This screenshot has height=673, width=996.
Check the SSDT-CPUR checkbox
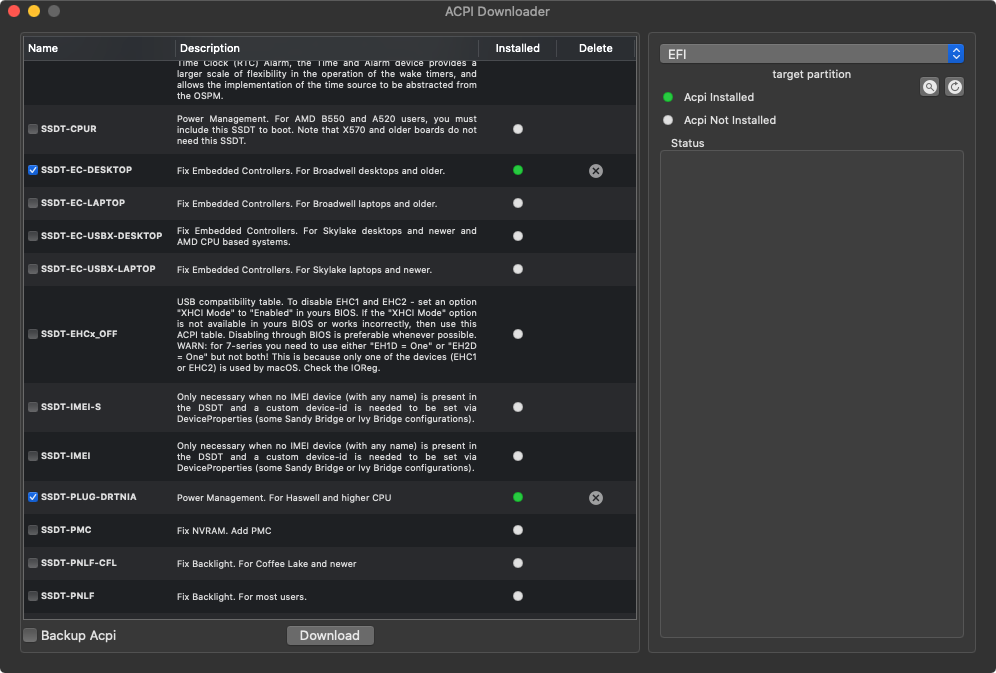pyautogui.click(x=33, y=129)
